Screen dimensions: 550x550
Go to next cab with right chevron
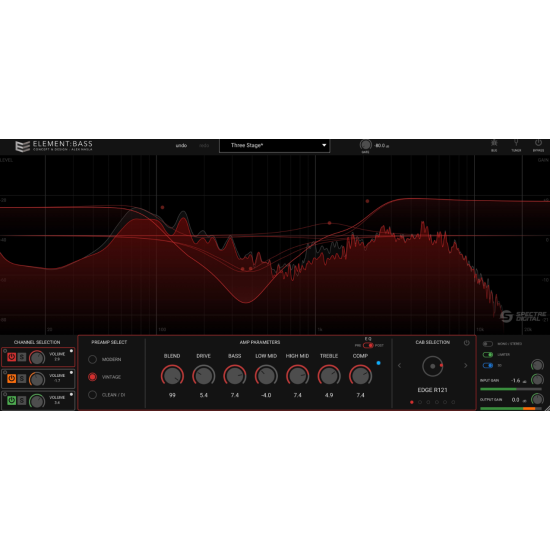[465, 365]
